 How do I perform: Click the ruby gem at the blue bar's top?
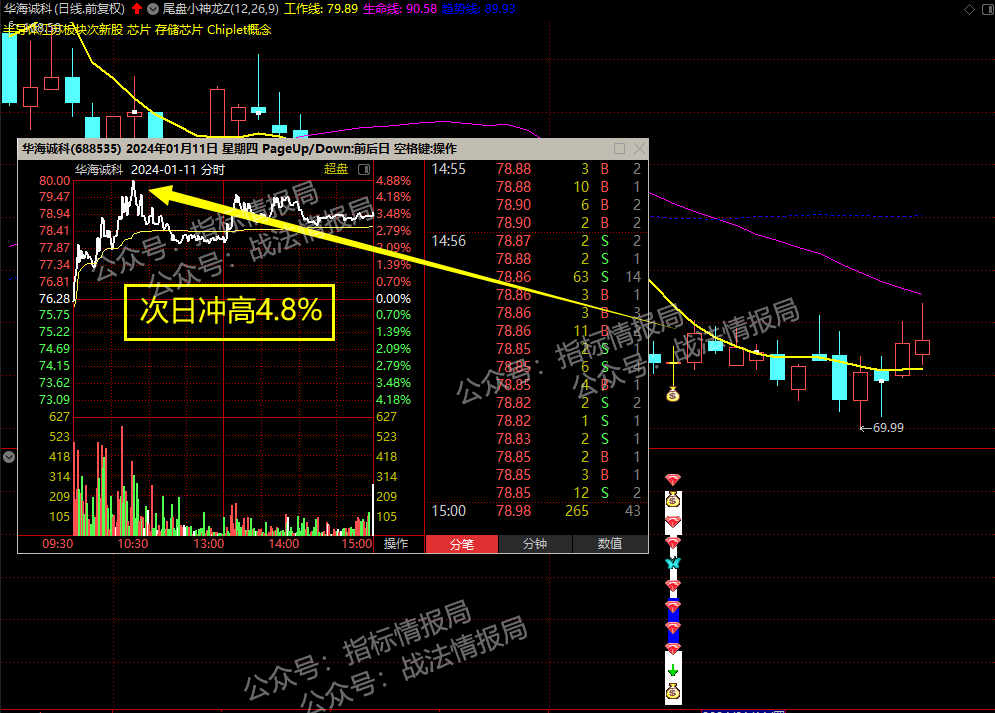pyautogui.click(x=673, y=606)
